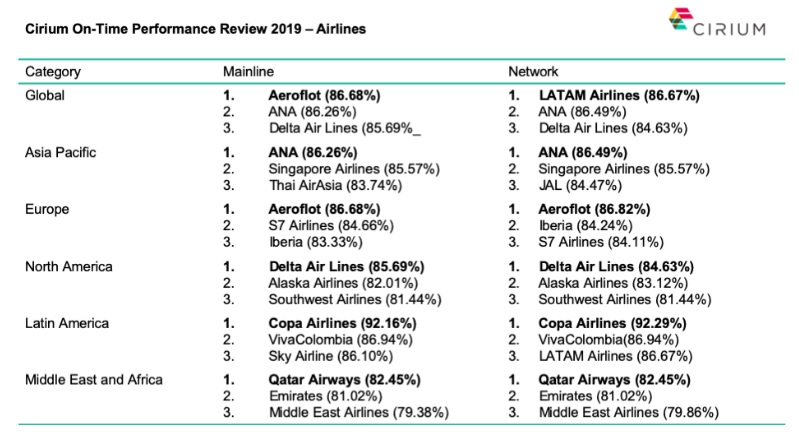The width and height of the screenshot is (799, 444).
Task: Select the Global category row label
Action: click(x=44, y=95)
